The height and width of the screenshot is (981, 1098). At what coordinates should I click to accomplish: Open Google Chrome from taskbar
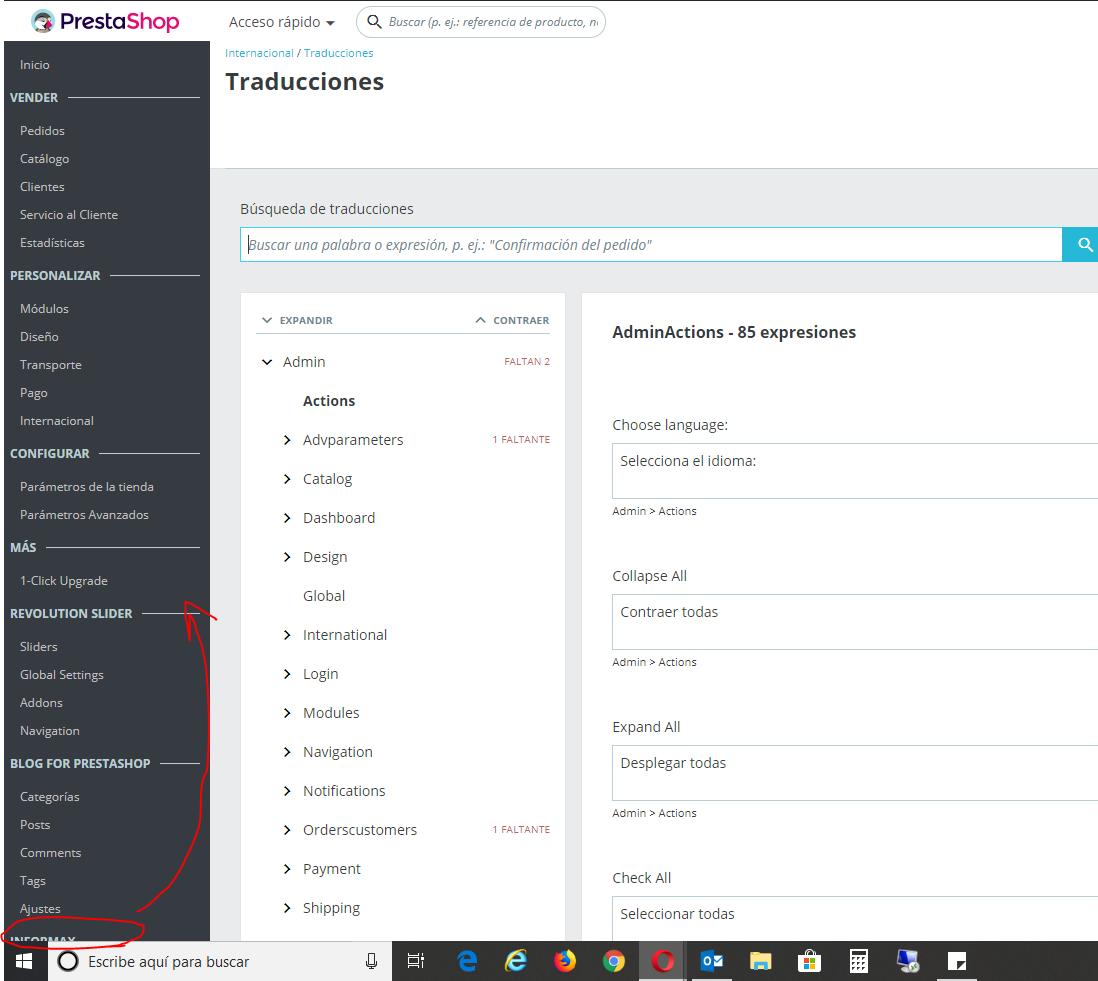613,961
